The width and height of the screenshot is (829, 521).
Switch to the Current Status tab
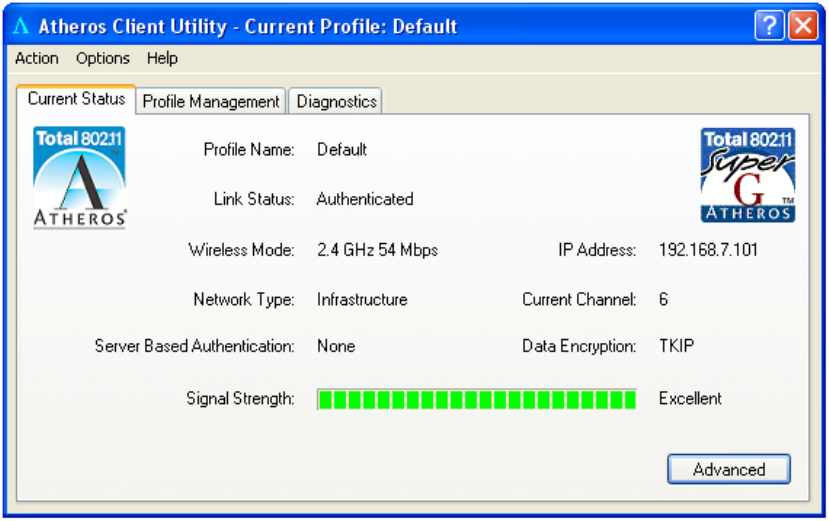pyautogui.click(x=76, y=99)
